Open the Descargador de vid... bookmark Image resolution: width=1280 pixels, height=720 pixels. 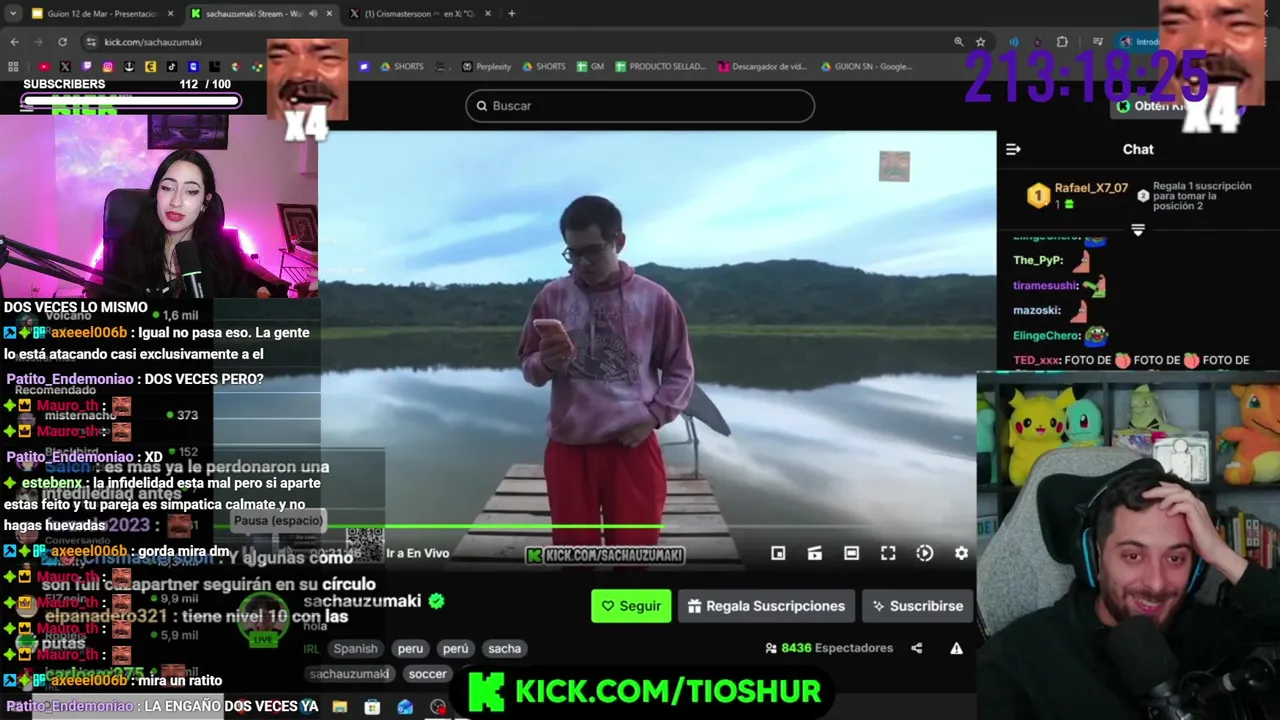[x=762, y=67]
